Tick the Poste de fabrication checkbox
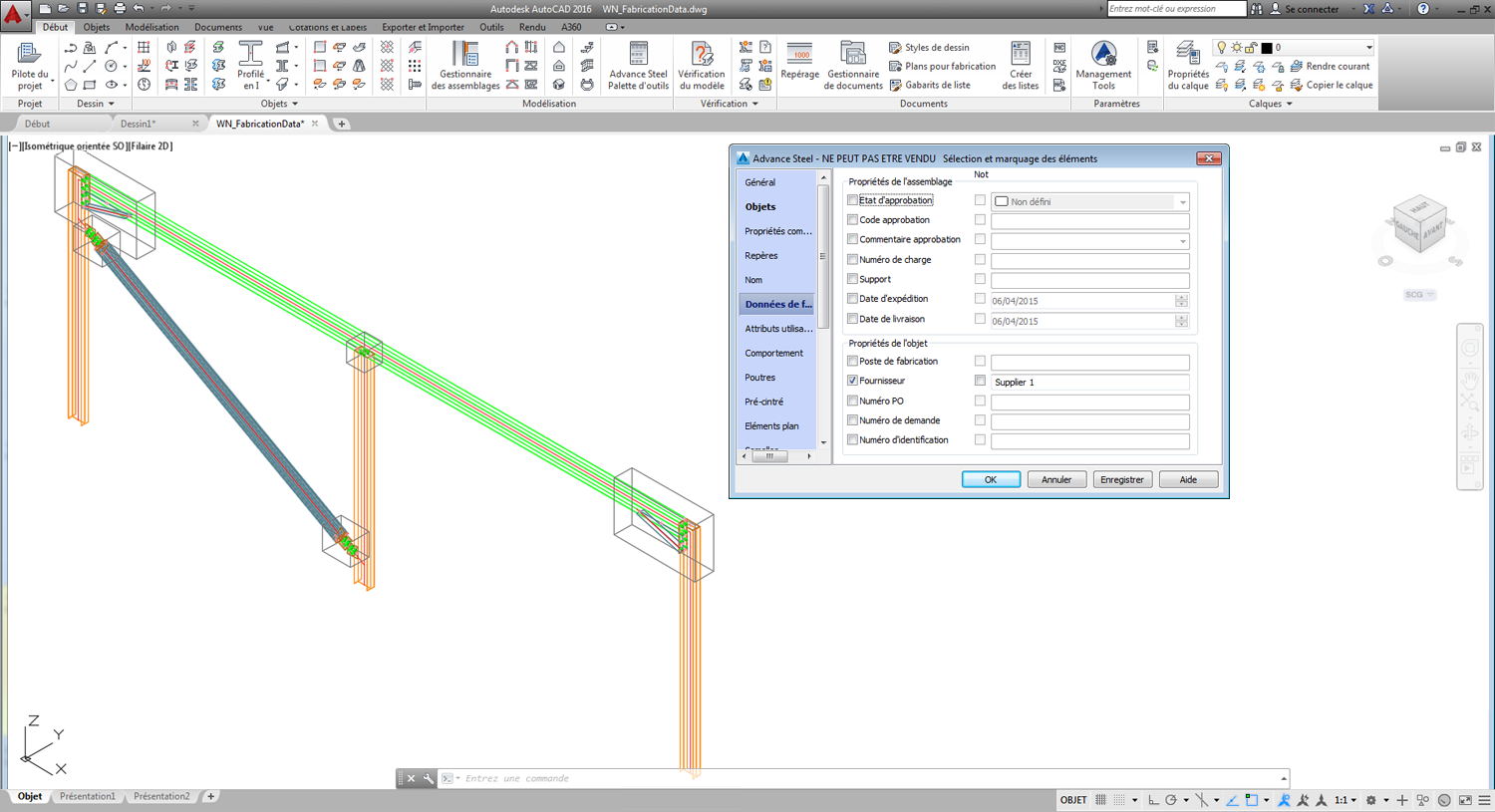The image size is (1495, 812). pos(852,361)
